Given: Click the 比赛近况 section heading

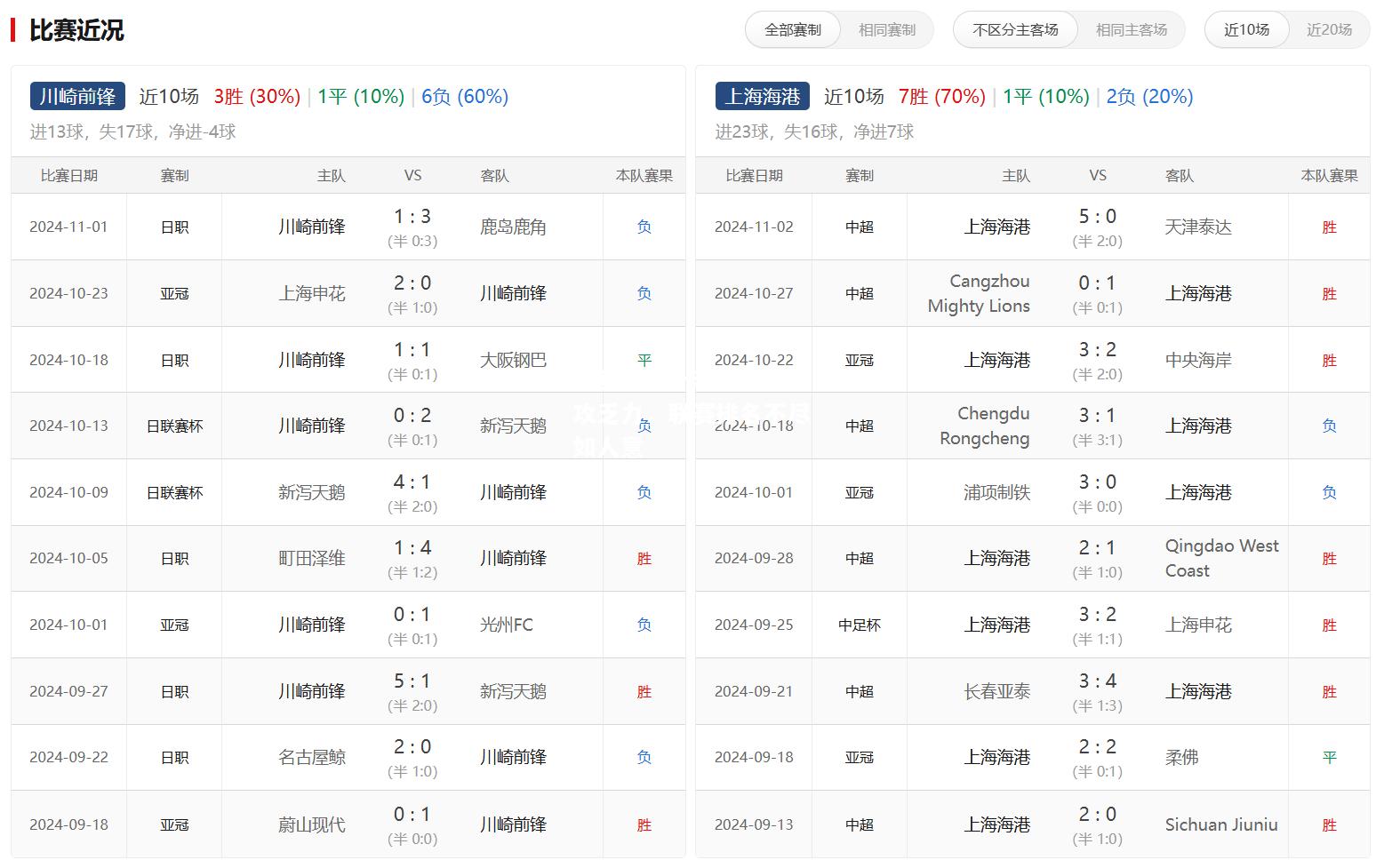Looking at the screenshot, I should pyautogui.click(x=76, y=30).
